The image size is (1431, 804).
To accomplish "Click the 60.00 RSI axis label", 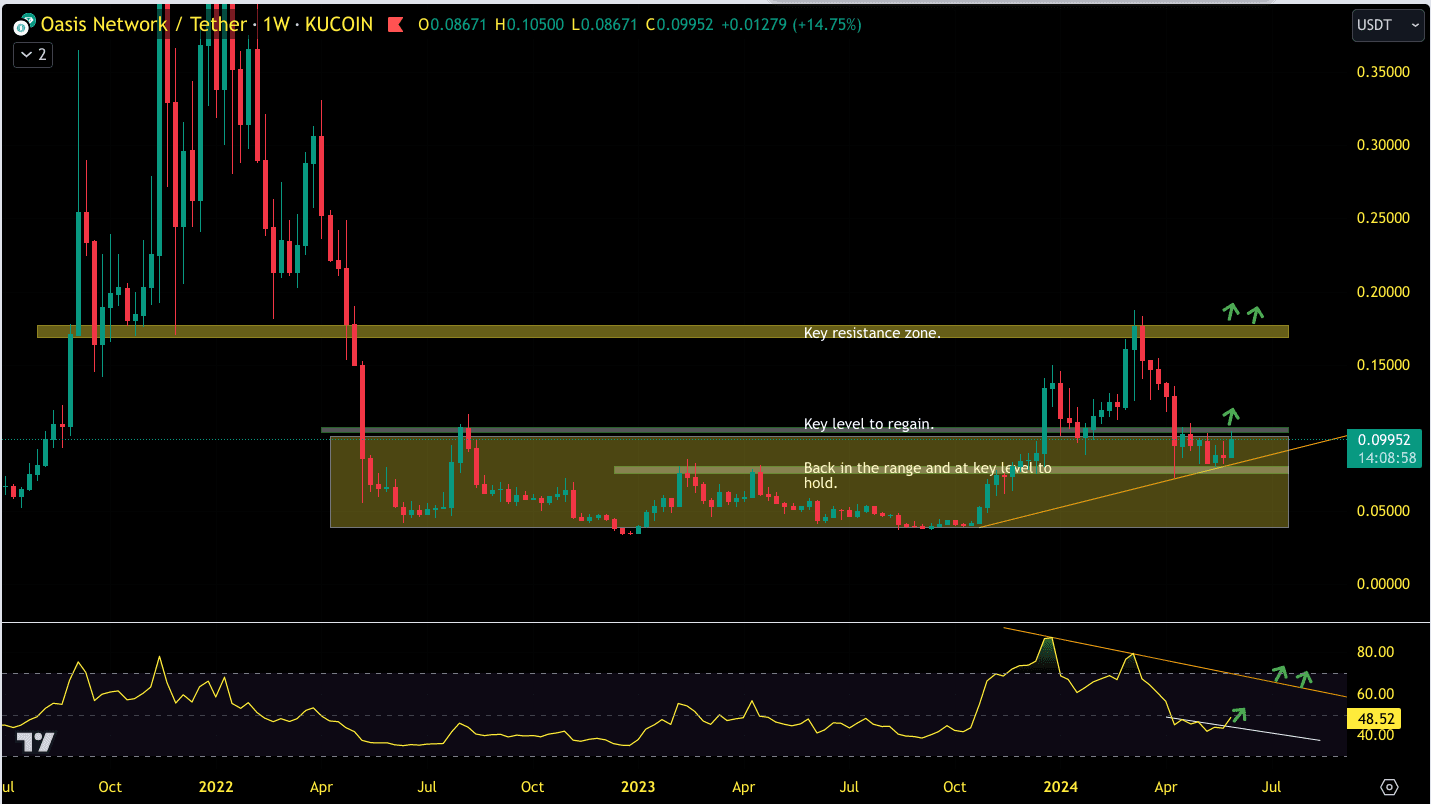I will coord(1376,694).
